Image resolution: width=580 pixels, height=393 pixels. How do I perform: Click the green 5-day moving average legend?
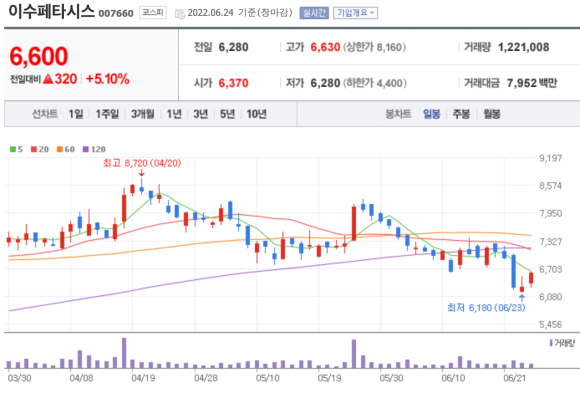pos(16,149)
